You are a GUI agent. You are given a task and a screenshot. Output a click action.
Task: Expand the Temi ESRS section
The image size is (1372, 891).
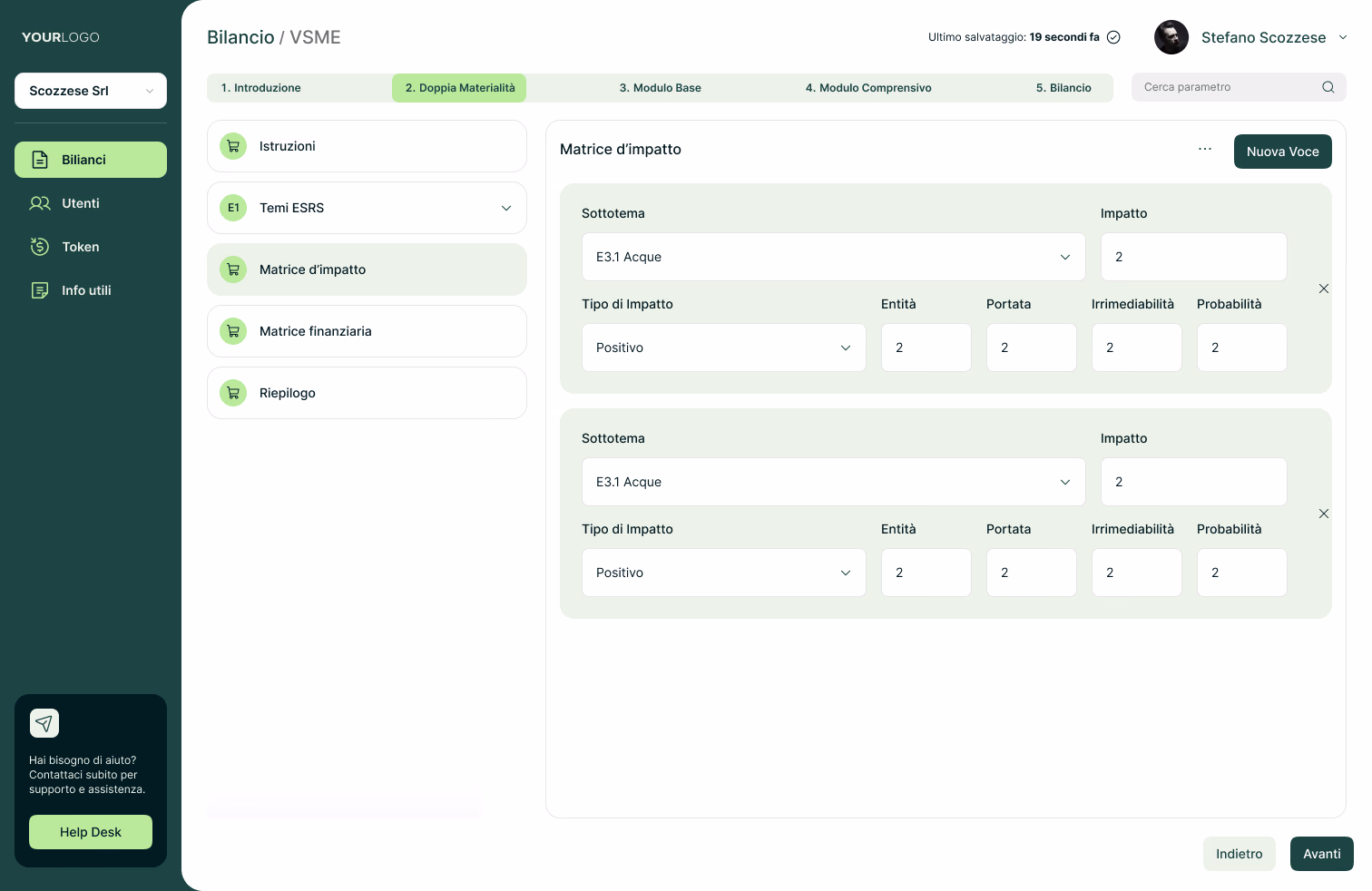[x=505, y=208]
